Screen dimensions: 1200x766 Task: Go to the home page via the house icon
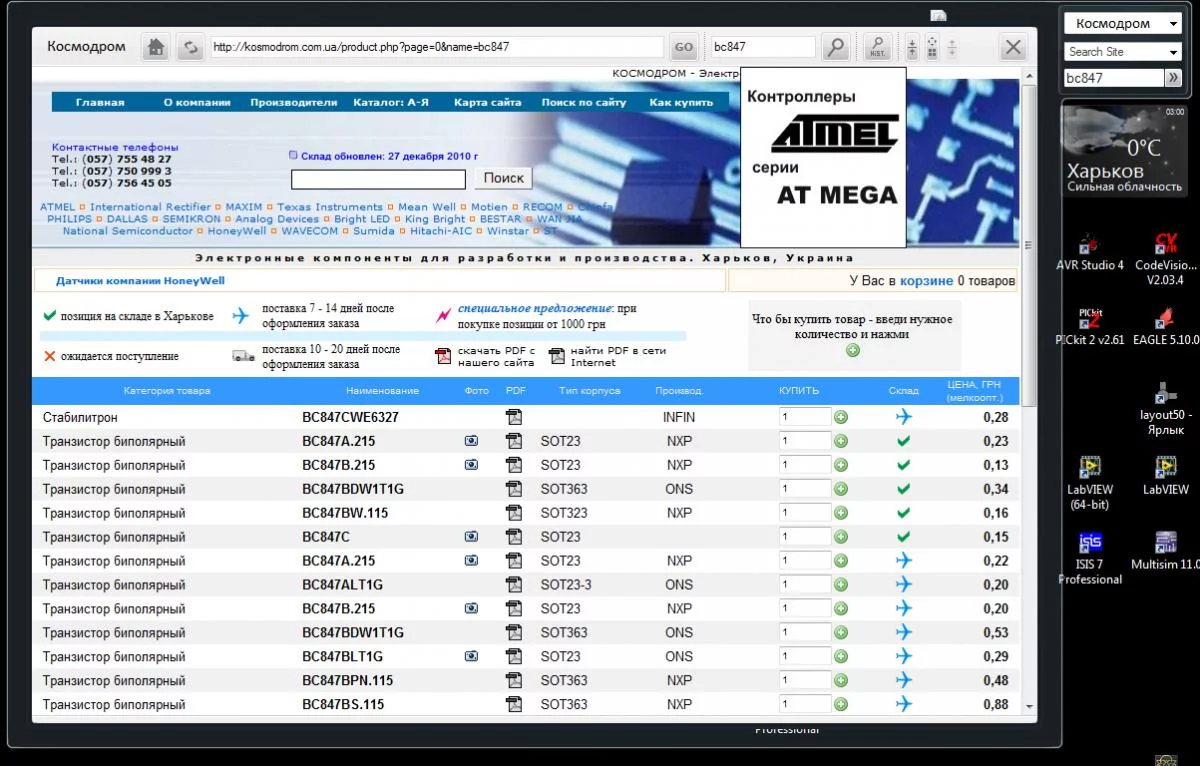tap(155, 47)
